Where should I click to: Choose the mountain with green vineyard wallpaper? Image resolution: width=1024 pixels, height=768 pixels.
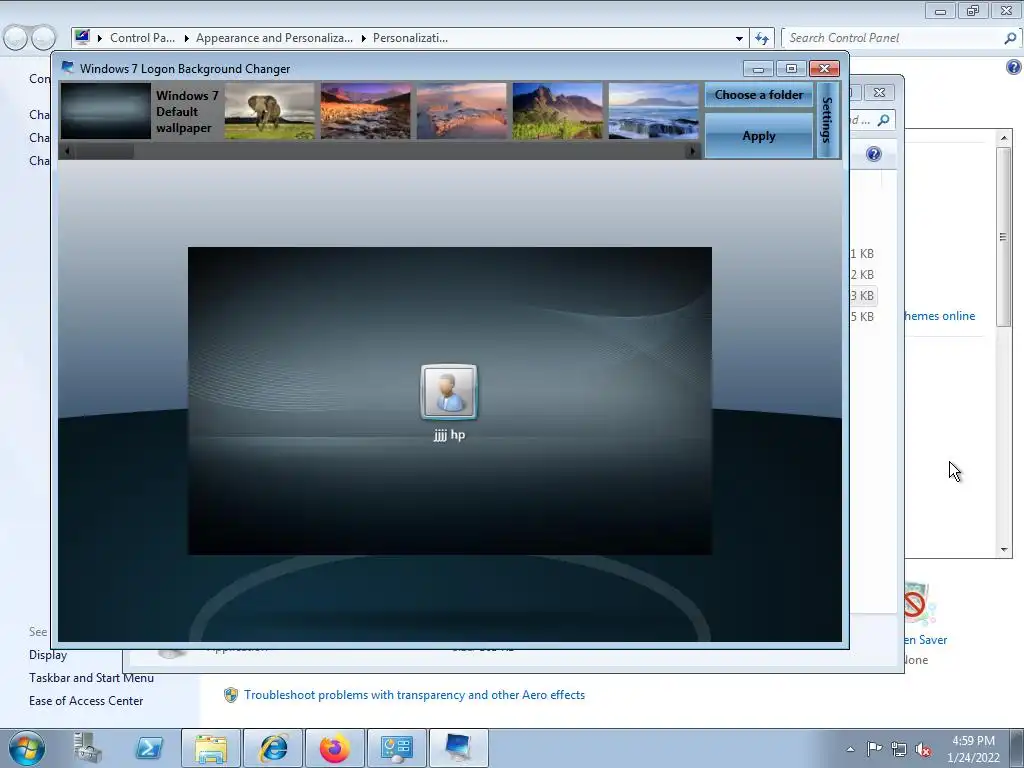coord(558,111)
